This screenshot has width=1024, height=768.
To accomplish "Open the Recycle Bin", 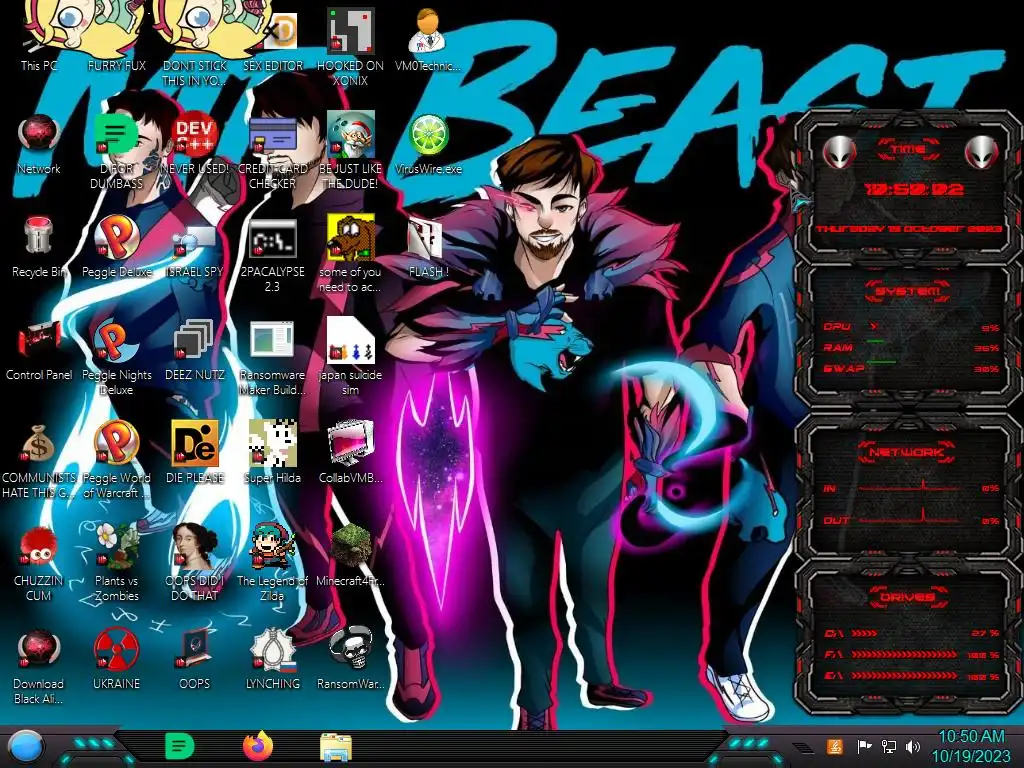I will point(39,247).
